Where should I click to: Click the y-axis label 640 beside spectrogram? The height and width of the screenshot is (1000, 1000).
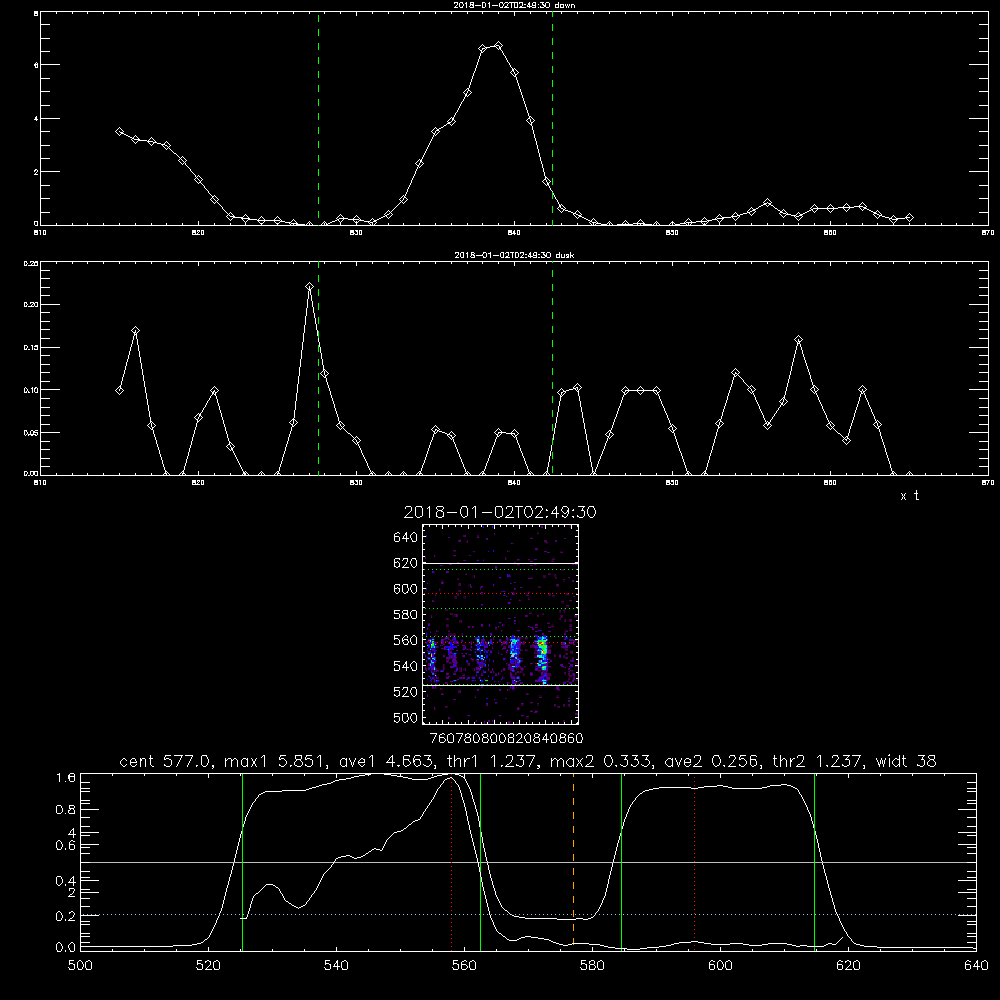click(406, 537)
